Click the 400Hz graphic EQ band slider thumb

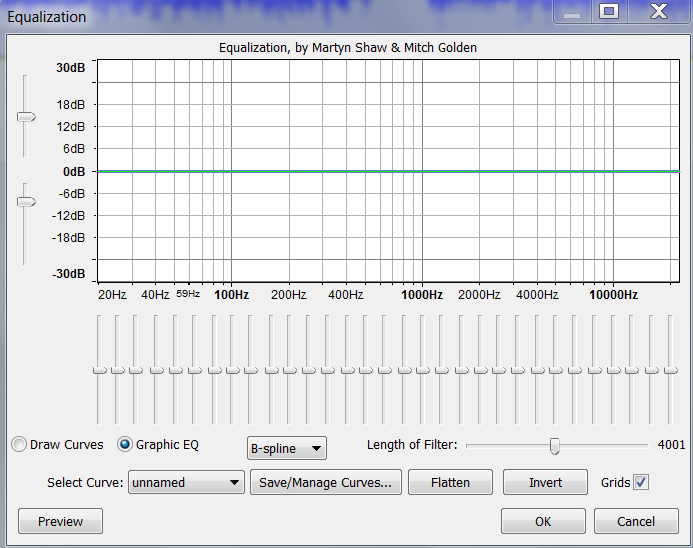coord(347,370)
